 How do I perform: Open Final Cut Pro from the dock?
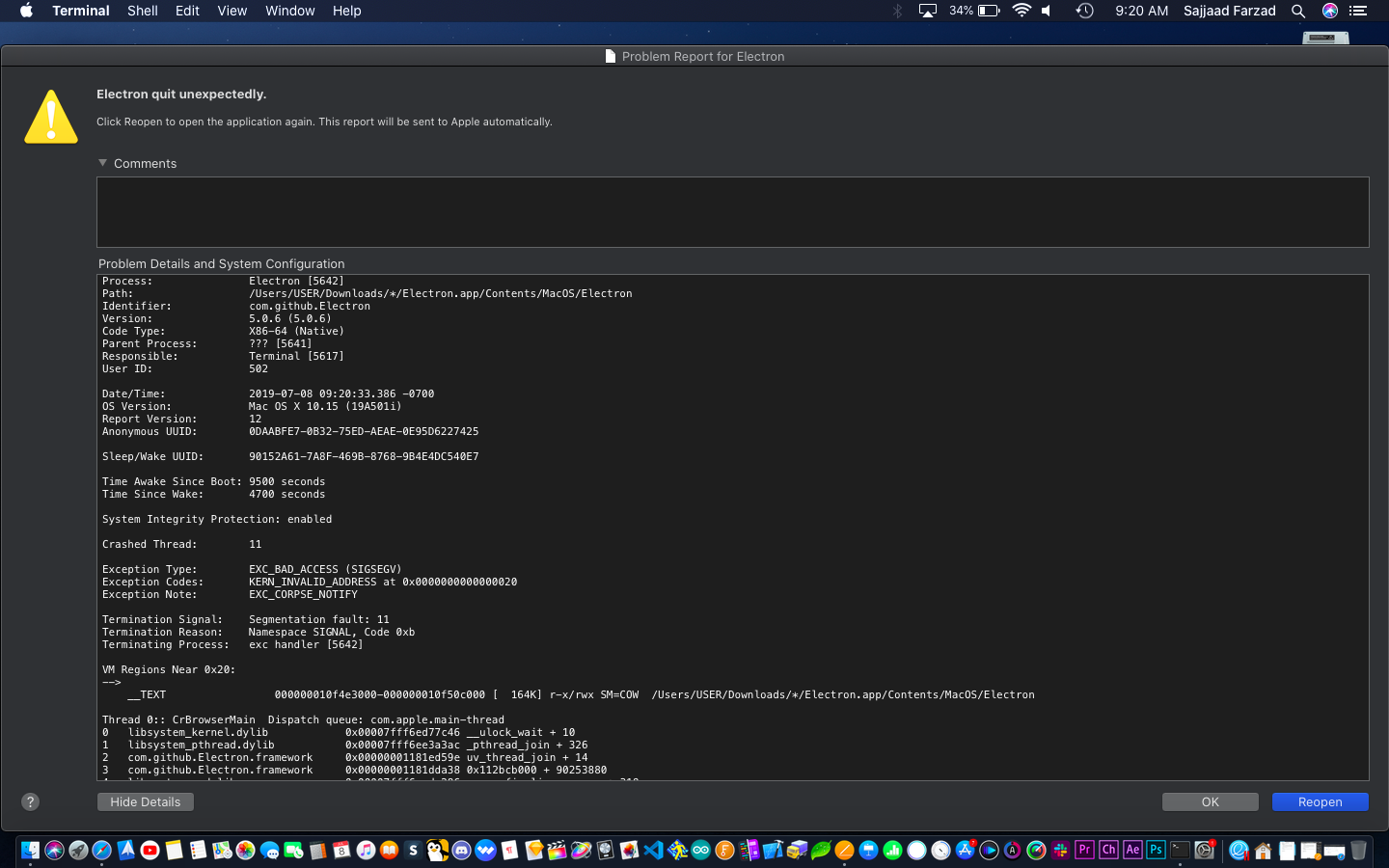point(556,850)
